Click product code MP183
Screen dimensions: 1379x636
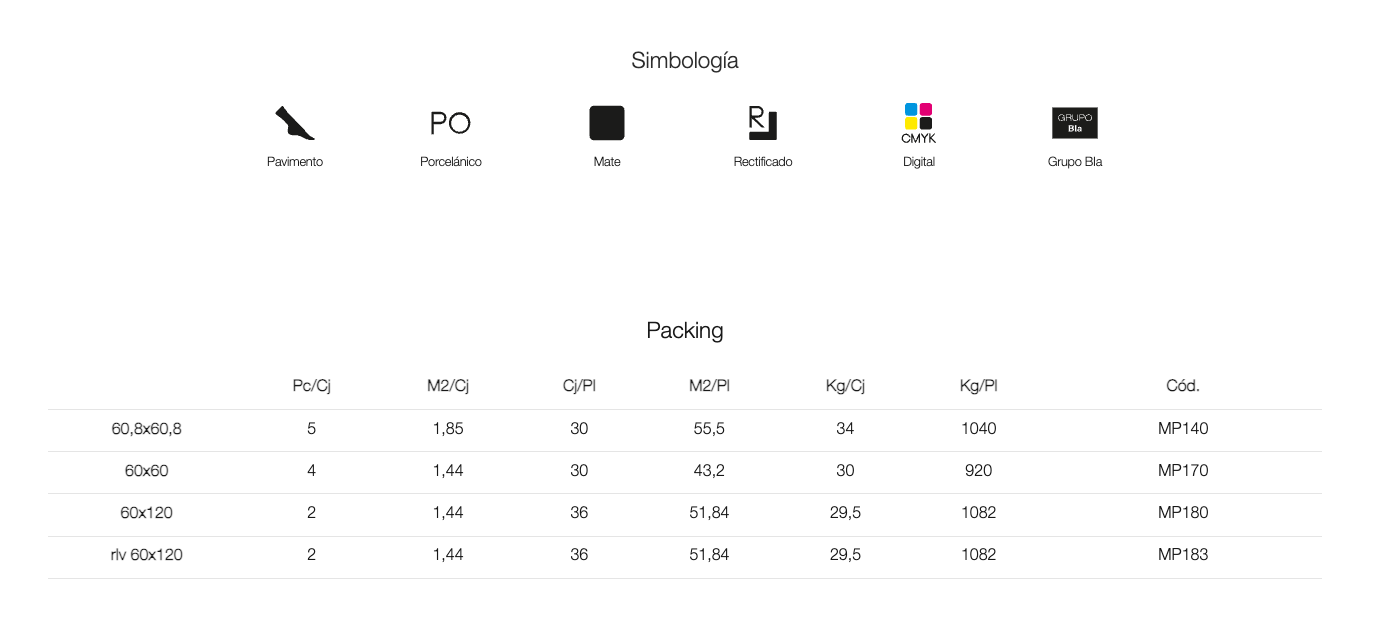tap(1183, 555)
